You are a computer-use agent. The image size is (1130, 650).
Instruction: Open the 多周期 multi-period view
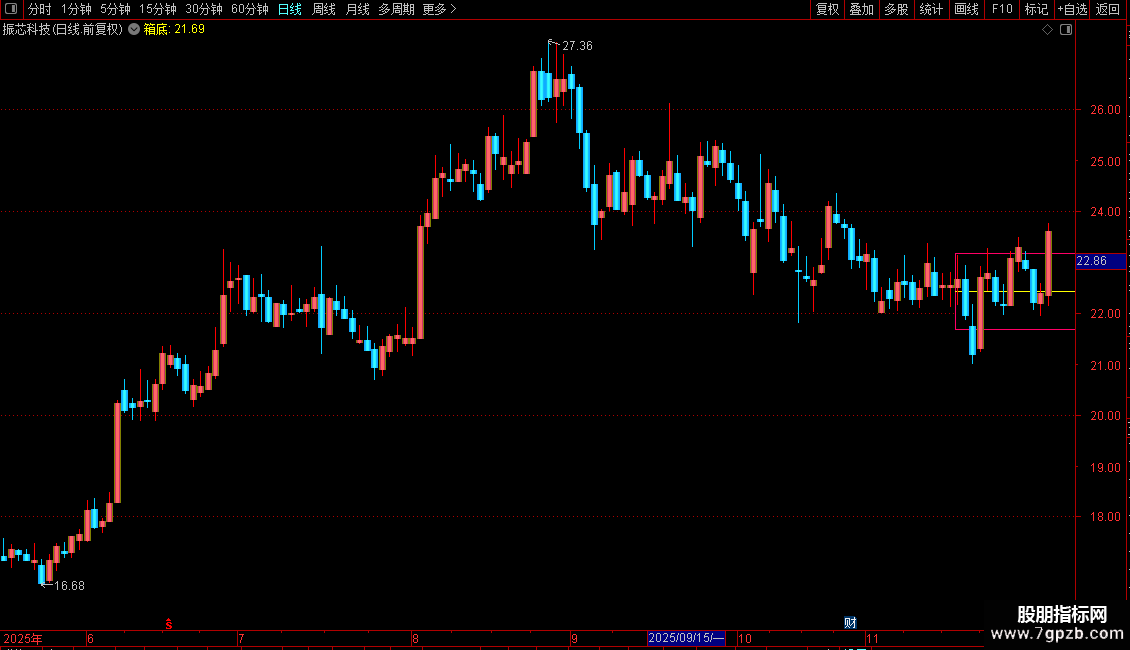tap(396, 9)
